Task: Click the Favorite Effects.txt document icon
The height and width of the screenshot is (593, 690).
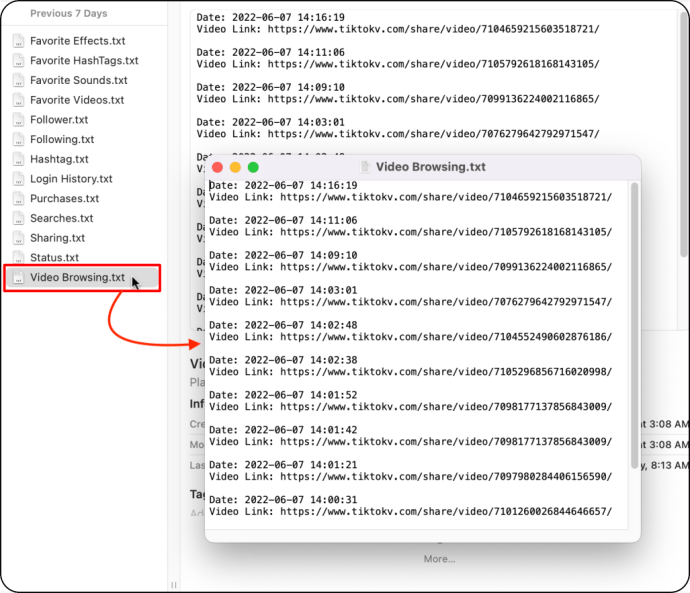Action: click(x=18, y=40)
